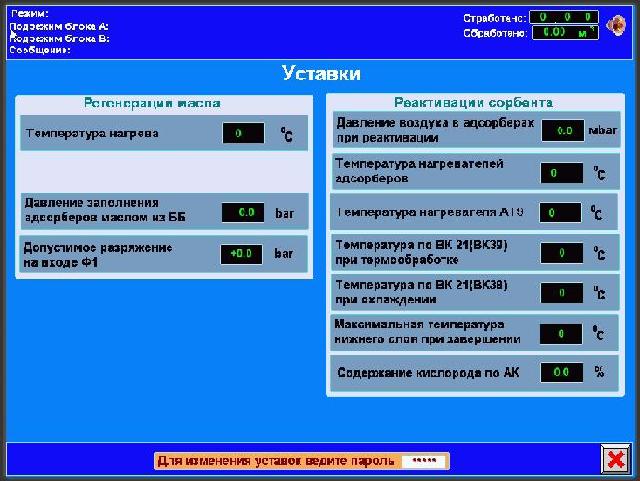The height and width of the screenshot is (481, 640).
Task: Select the Допустимое разряжение на входе Ф1 value
Action: [x=242, y=254]
